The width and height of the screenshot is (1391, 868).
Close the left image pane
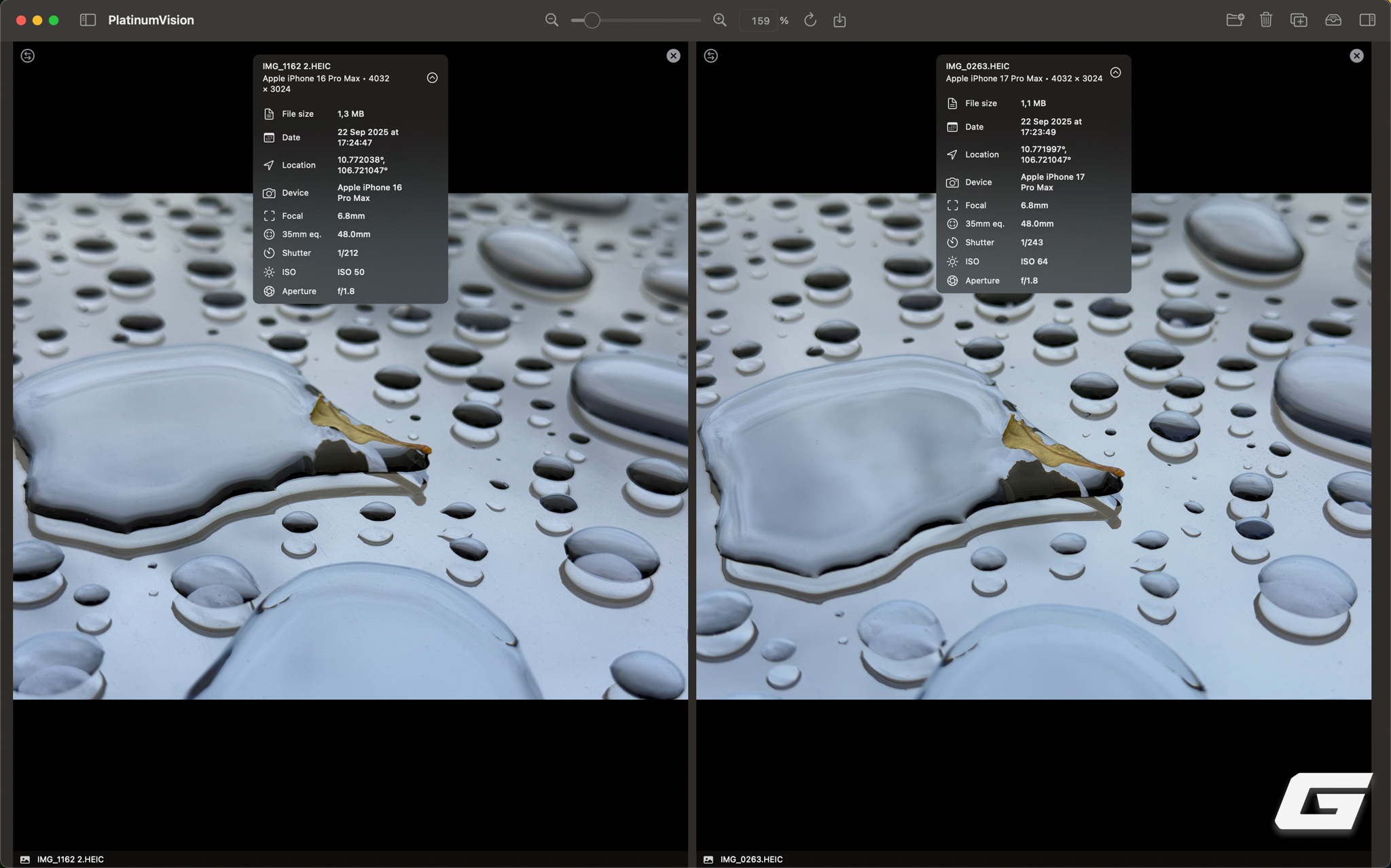pyautogui.click(x=673, y=56)
